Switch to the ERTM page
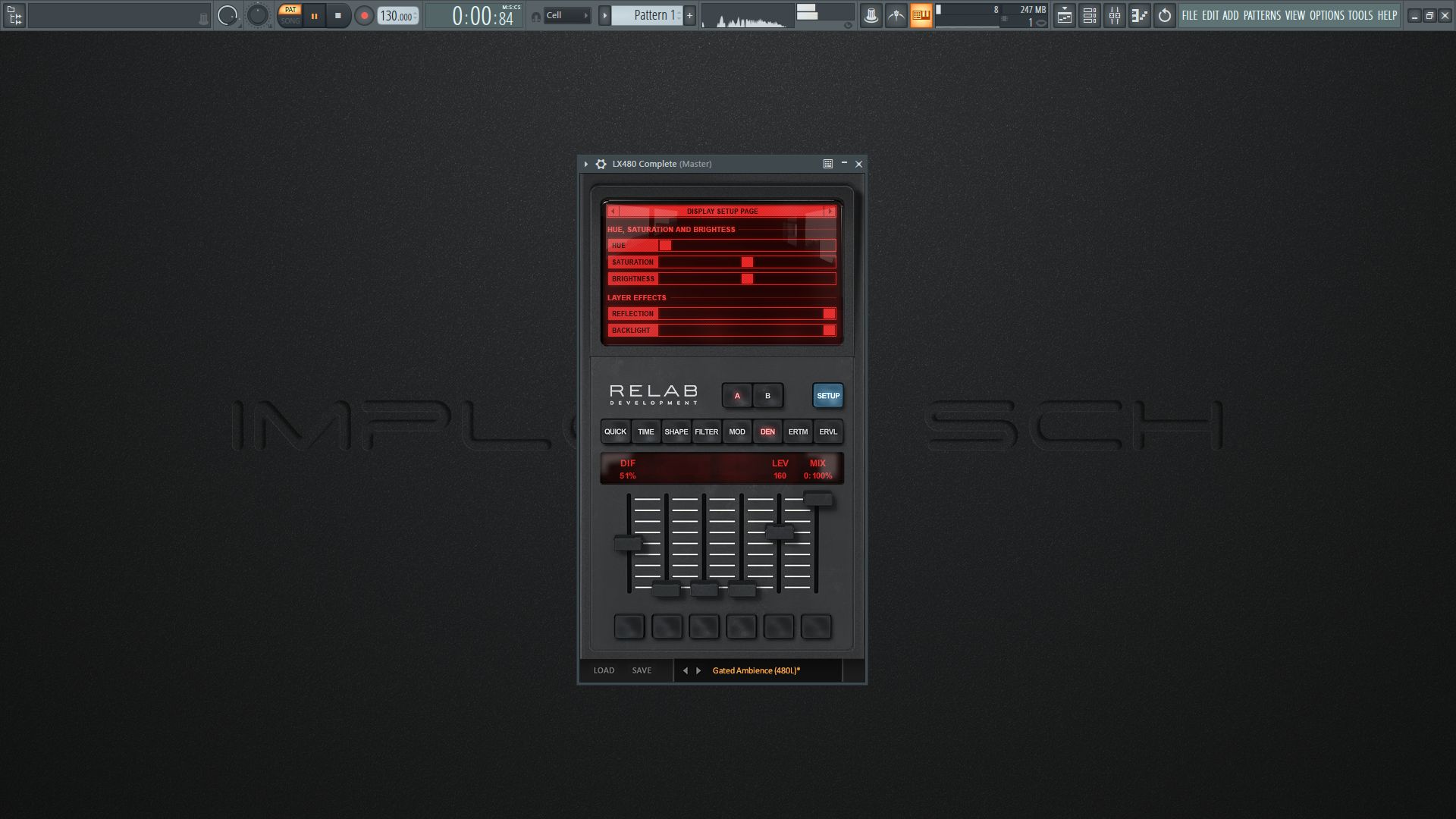 pyautogui.click(x=798, y=432)
